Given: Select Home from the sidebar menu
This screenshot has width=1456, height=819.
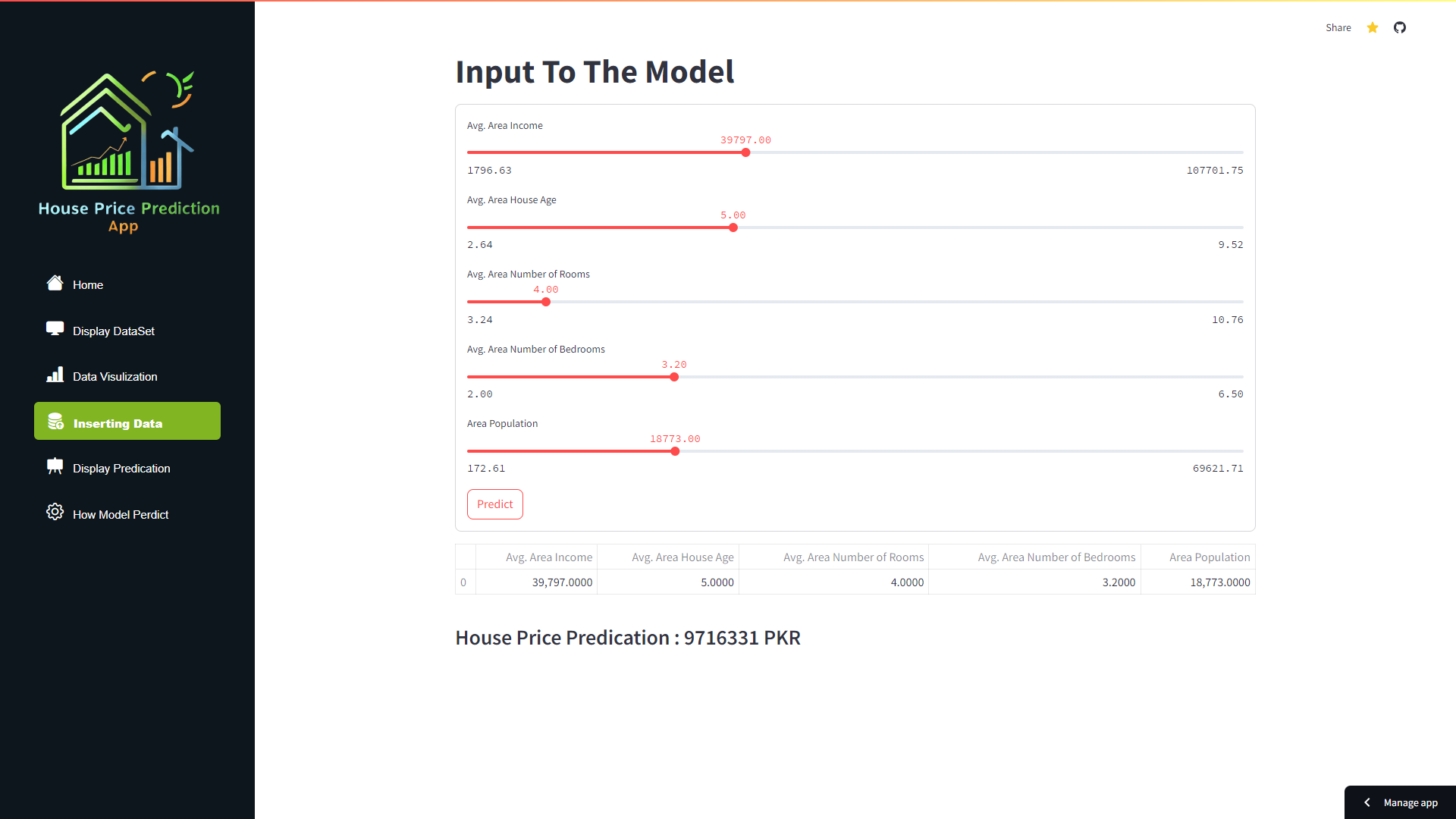Looking at the screenshot, I should [87, 284].
